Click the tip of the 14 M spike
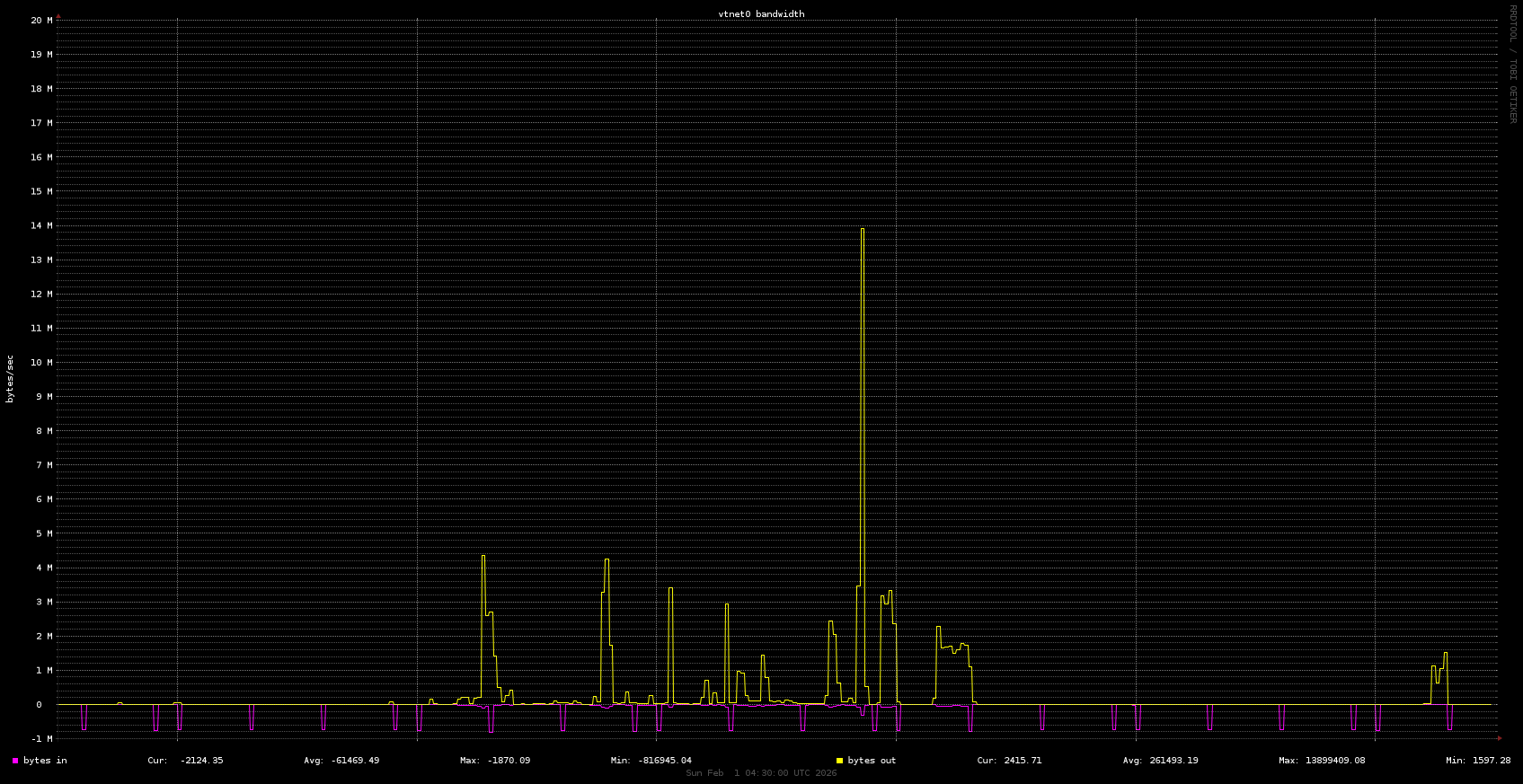Viewport: 1523px width, 784px height. [x=863, y=229]
